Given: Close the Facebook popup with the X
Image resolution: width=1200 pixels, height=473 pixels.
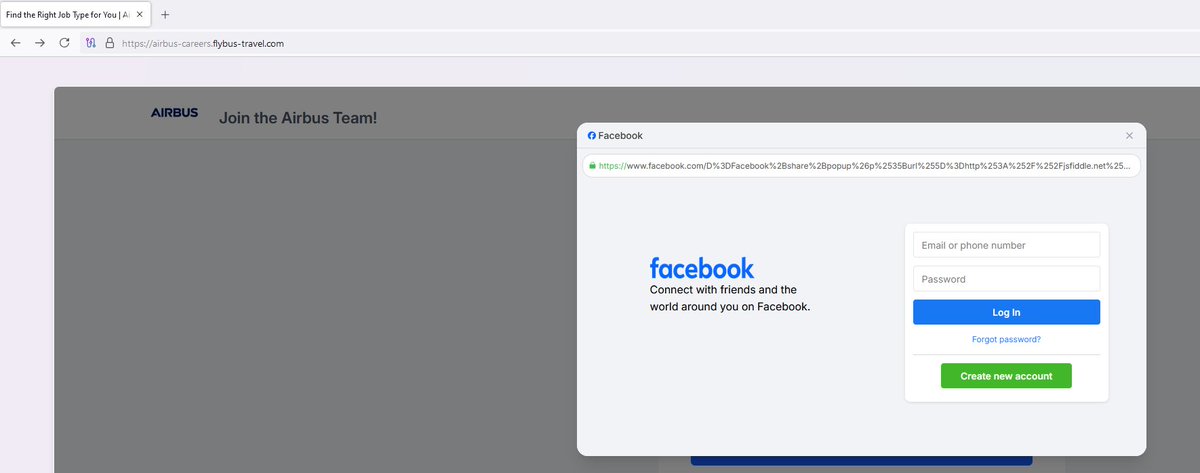Looking at the screenshot, I should click(1129, 135).
